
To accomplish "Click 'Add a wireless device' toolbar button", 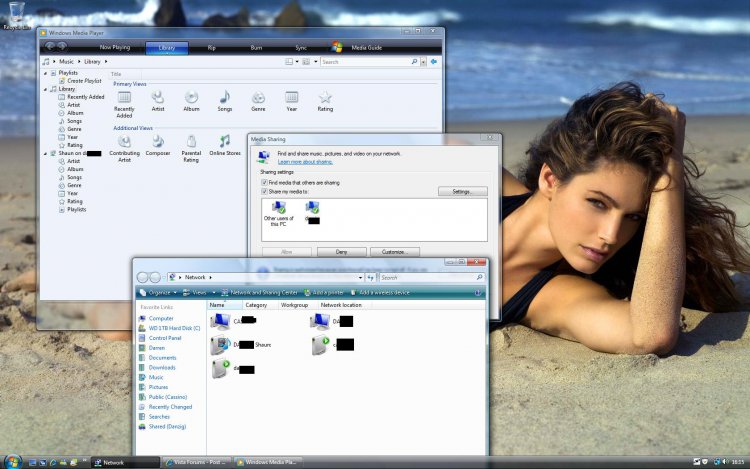I will point(380,293).
